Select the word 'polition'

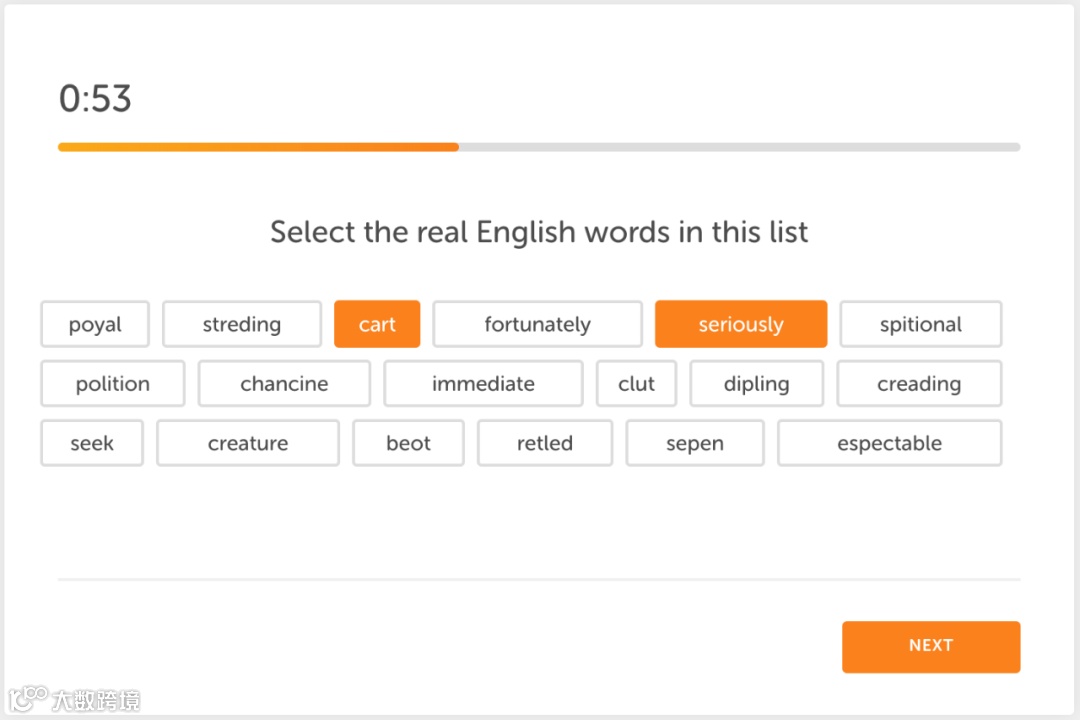click(x=113, y=384)
